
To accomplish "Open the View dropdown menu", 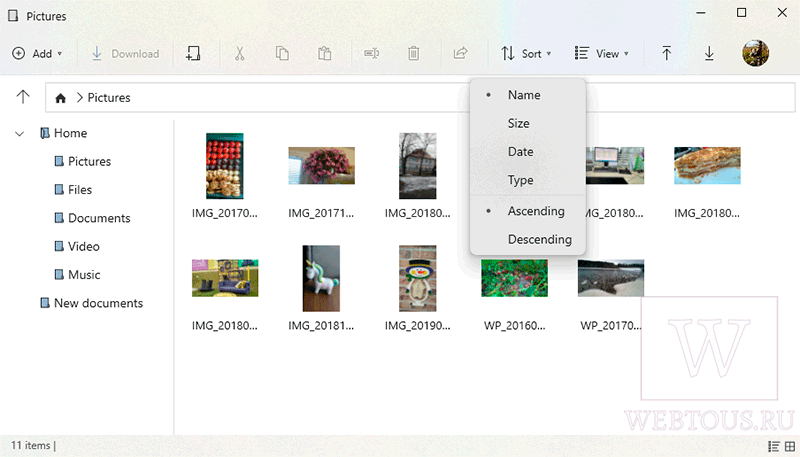I will tap(602, 54).
